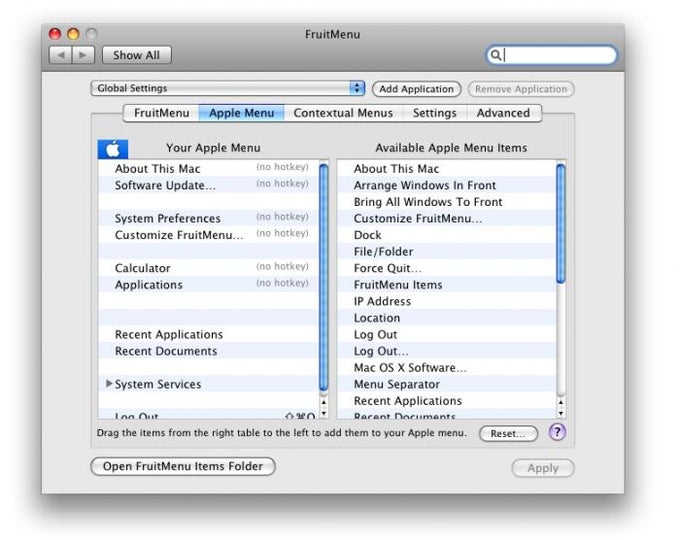Screen dimensions: 680x540
Task: Select the IP Address available item
Action: [447, 301]
